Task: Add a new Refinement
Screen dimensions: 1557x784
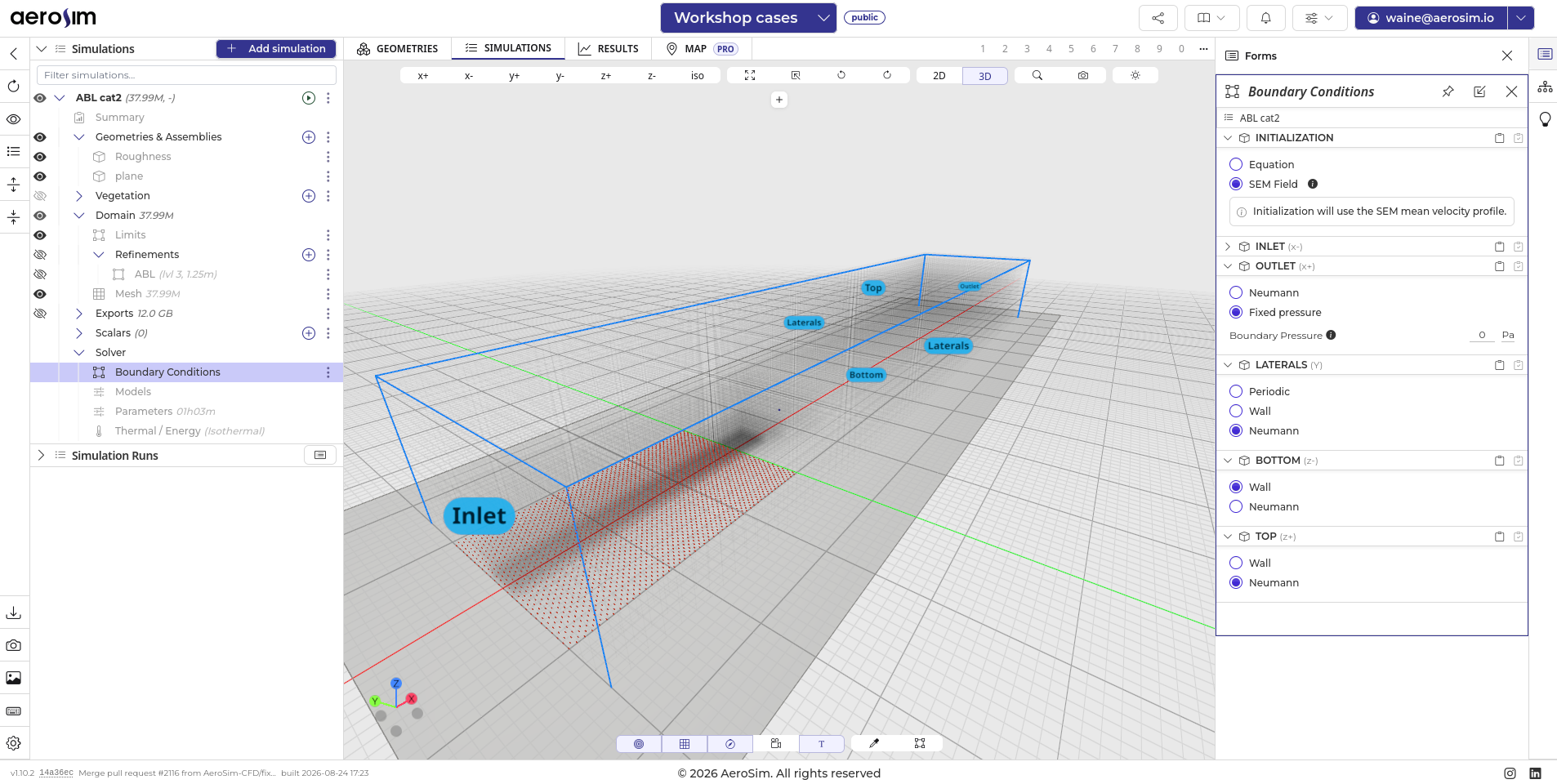Action: coord(309,255)
